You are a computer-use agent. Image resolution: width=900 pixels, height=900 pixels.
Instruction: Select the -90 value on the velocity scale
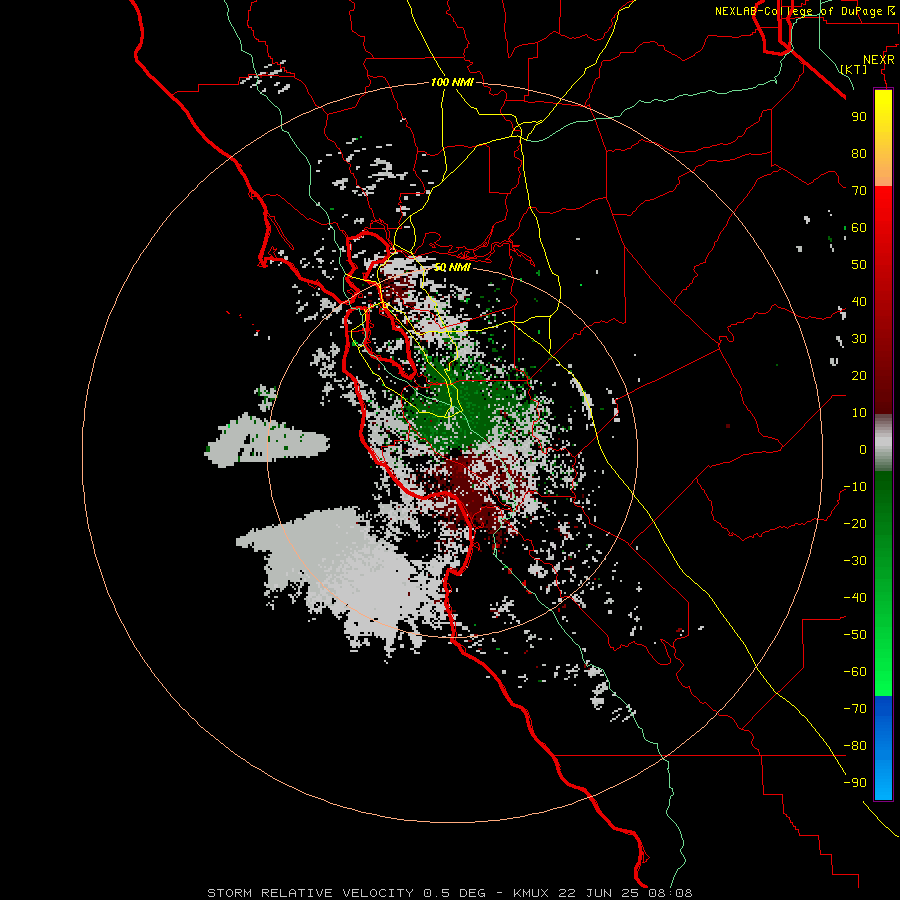point(855,783)
